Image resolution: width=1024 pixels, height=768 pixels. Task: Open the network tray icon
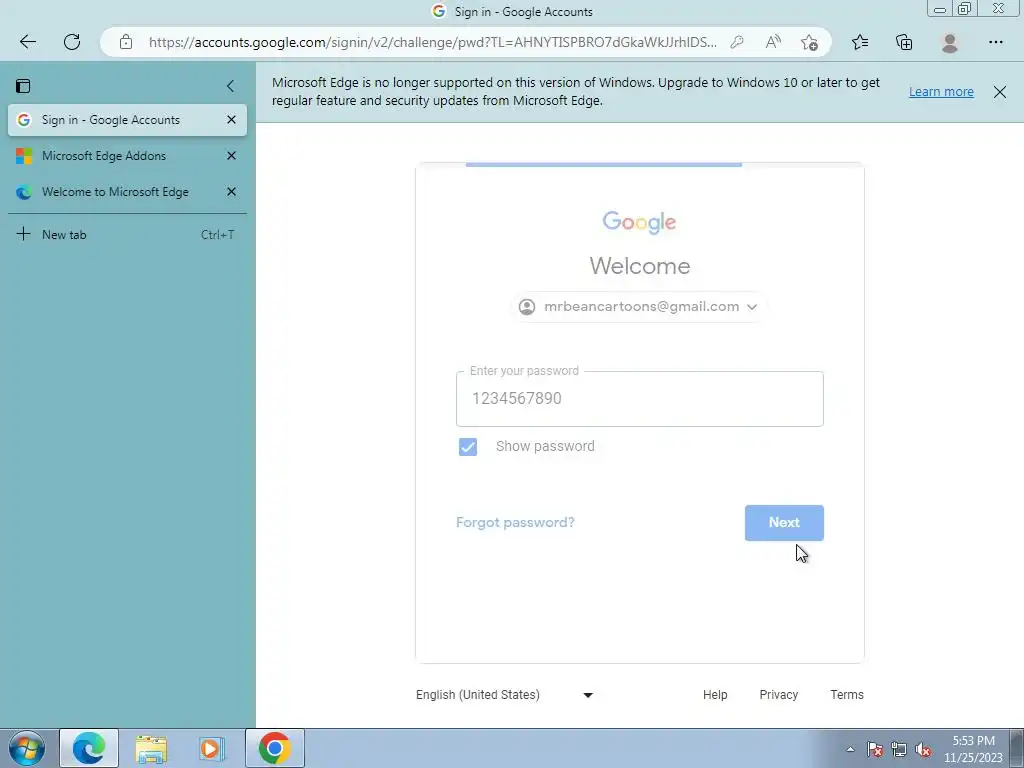[899, 749]
